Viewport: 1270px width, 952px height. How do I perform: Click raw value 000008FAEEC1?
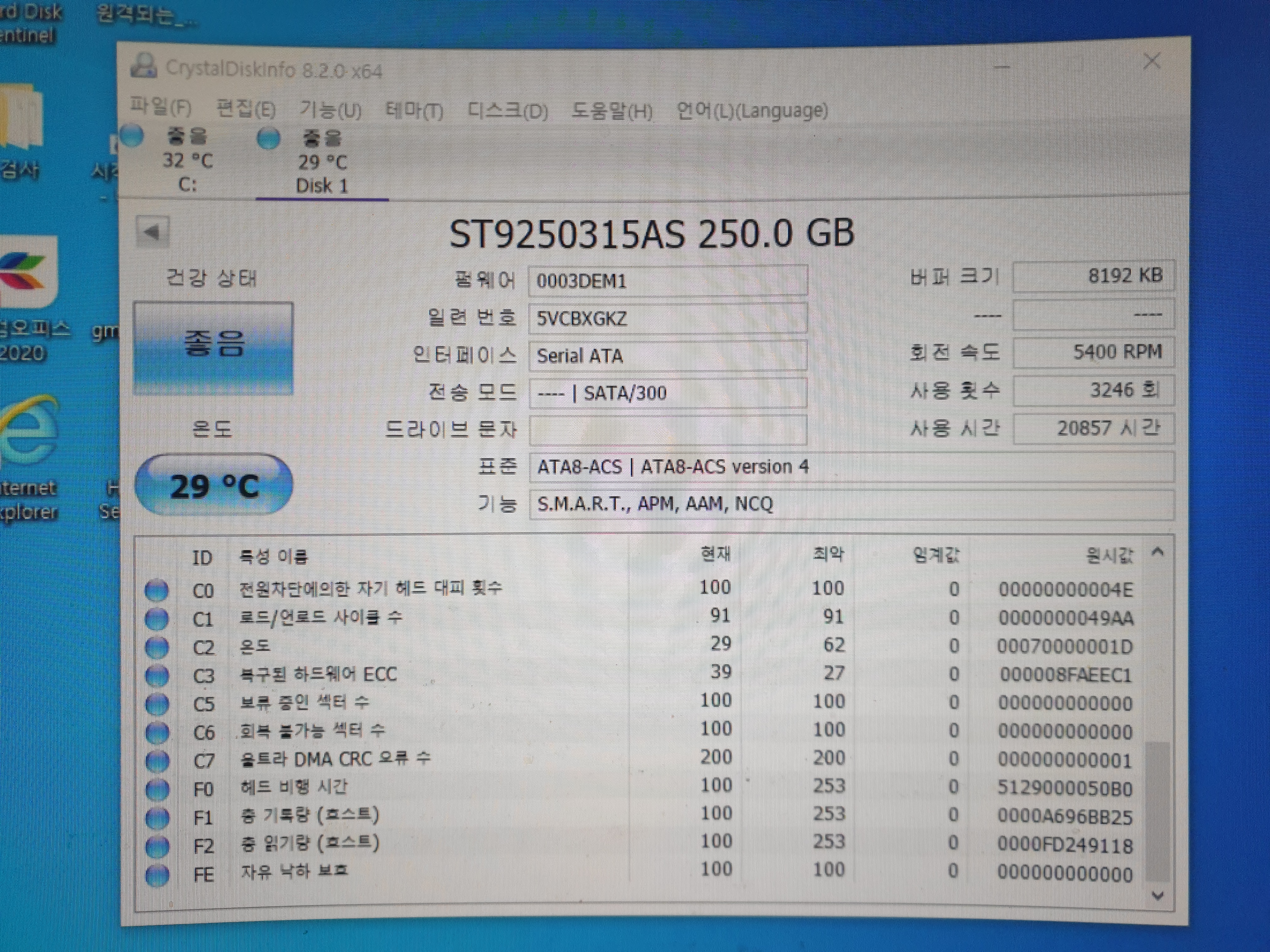1066,675
